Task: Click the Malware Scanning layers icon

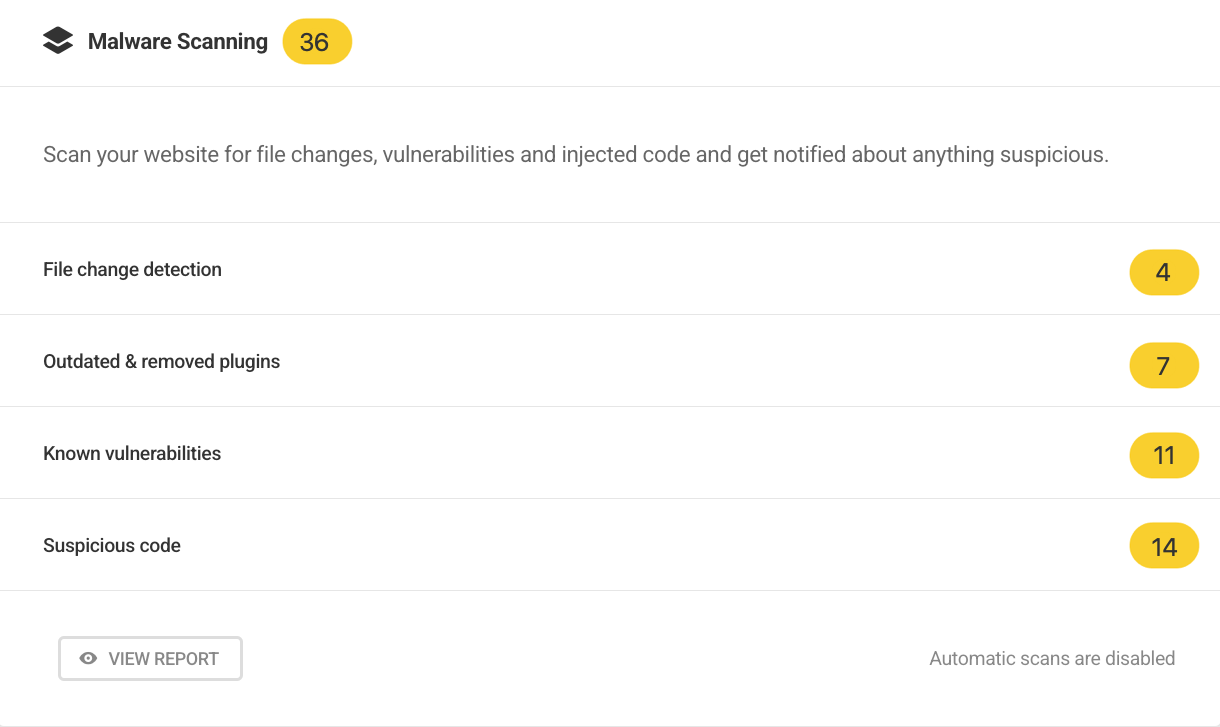Action: (59, 40)
